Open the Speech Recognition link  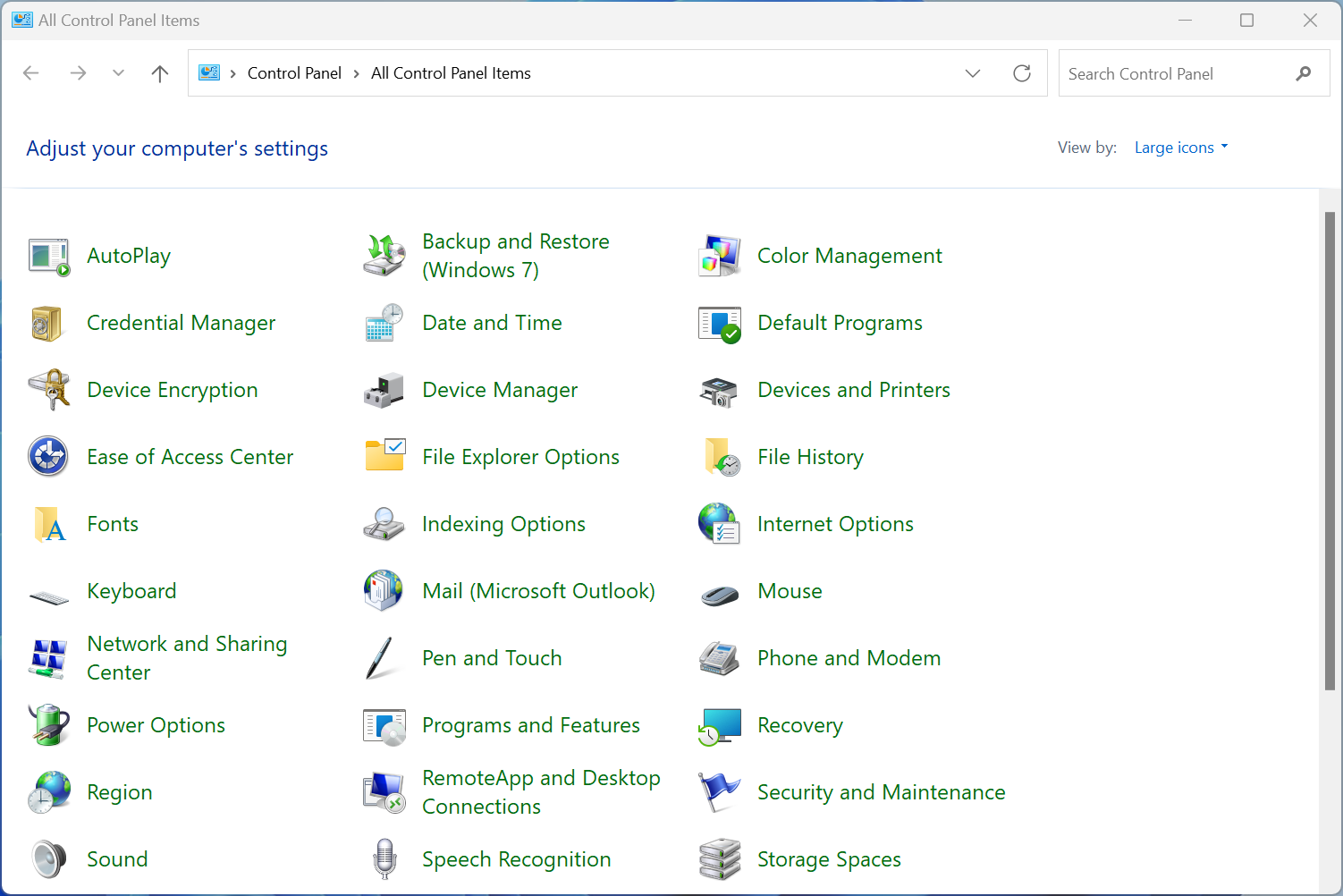517,860
